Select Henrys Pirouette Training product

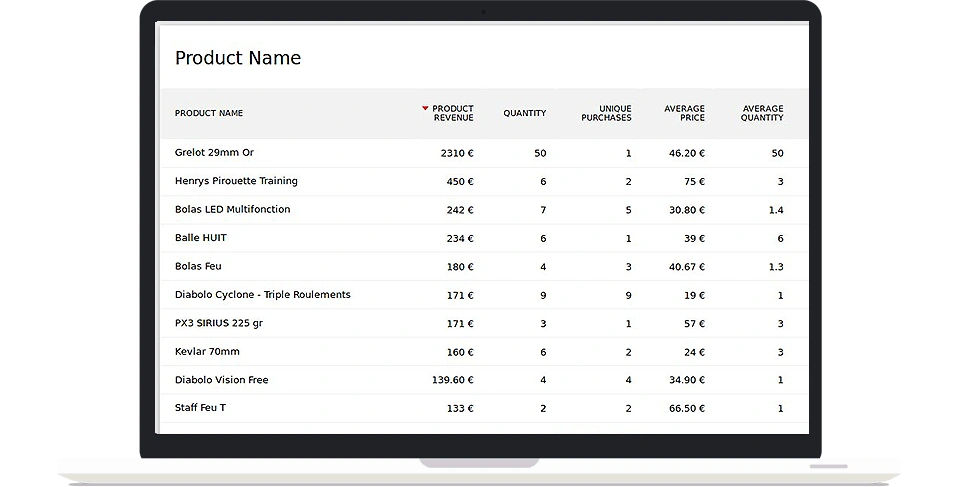pyautogui.click(x=236, y=181)
